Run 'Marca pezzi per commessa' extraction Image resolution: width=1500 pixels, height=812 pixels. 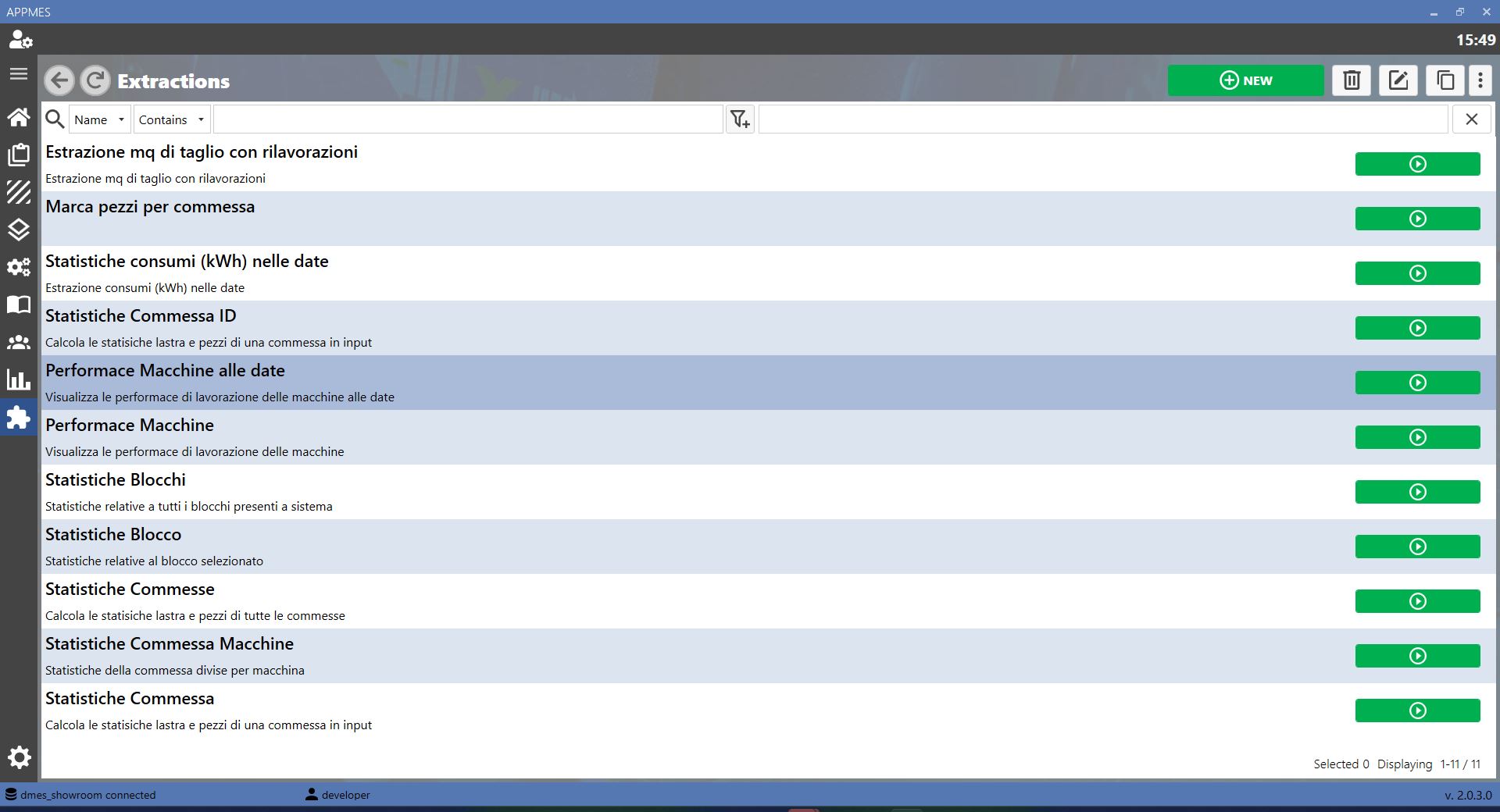click(x=1418, y=219)
